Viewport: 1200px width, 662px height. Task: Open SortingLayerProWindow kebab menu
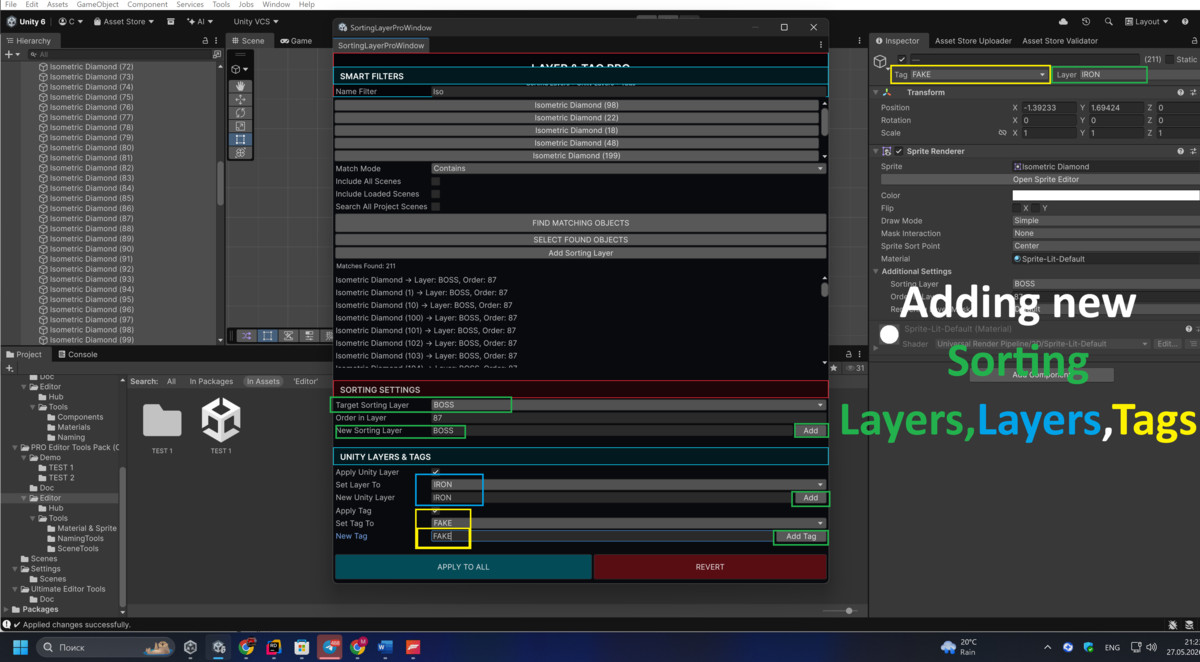(821, 45)
